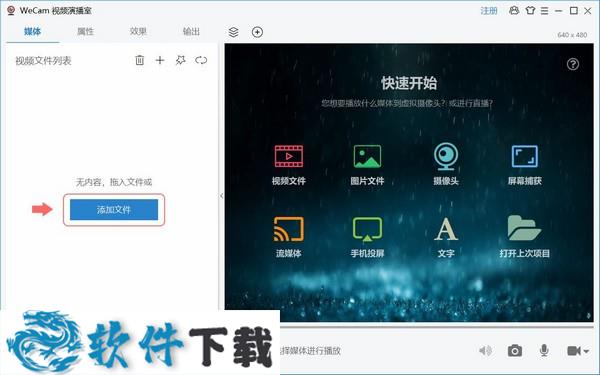Switch to the 输出 tab

point(191,31)
